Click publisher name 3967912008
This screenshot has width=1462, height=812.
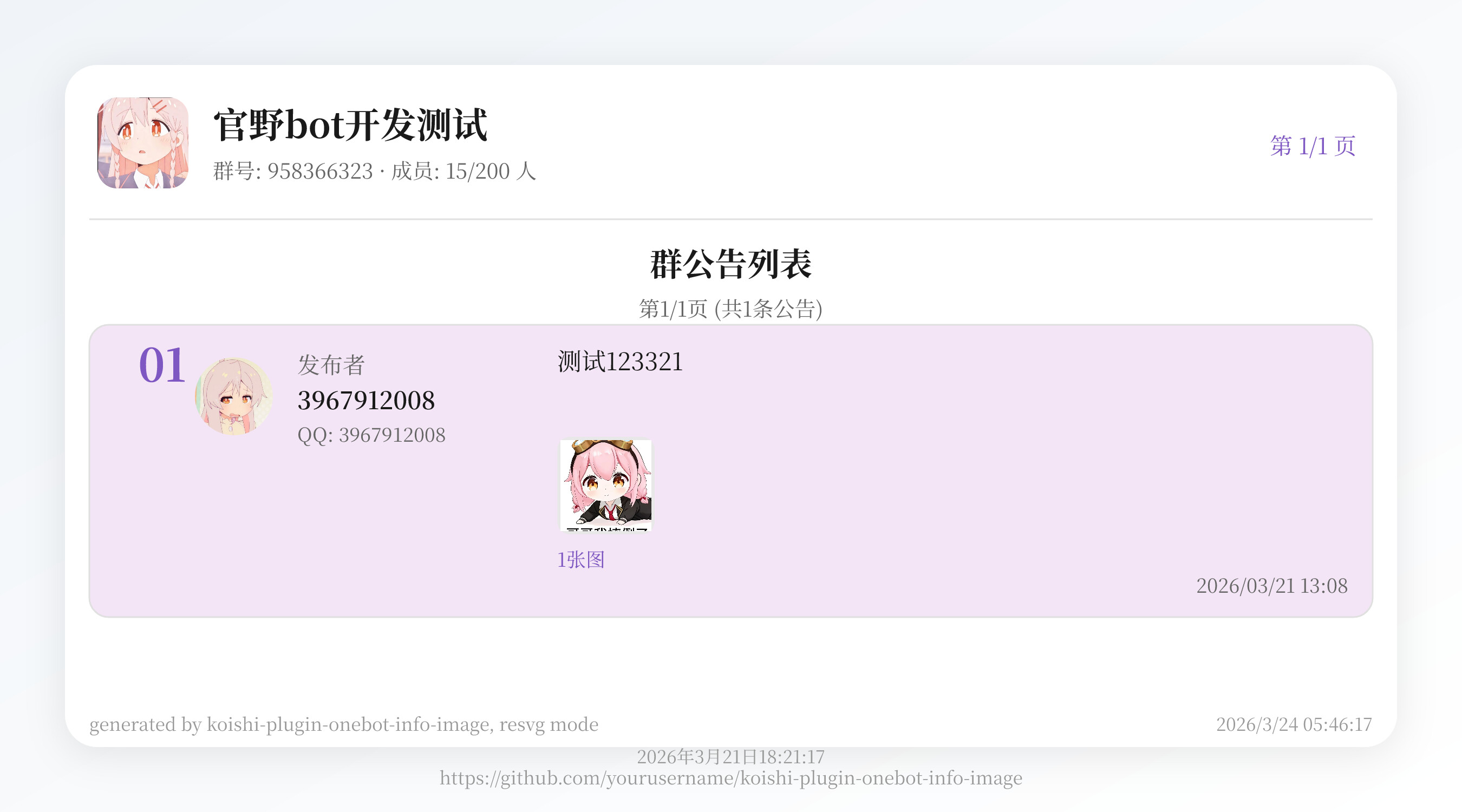pos(366,401)
